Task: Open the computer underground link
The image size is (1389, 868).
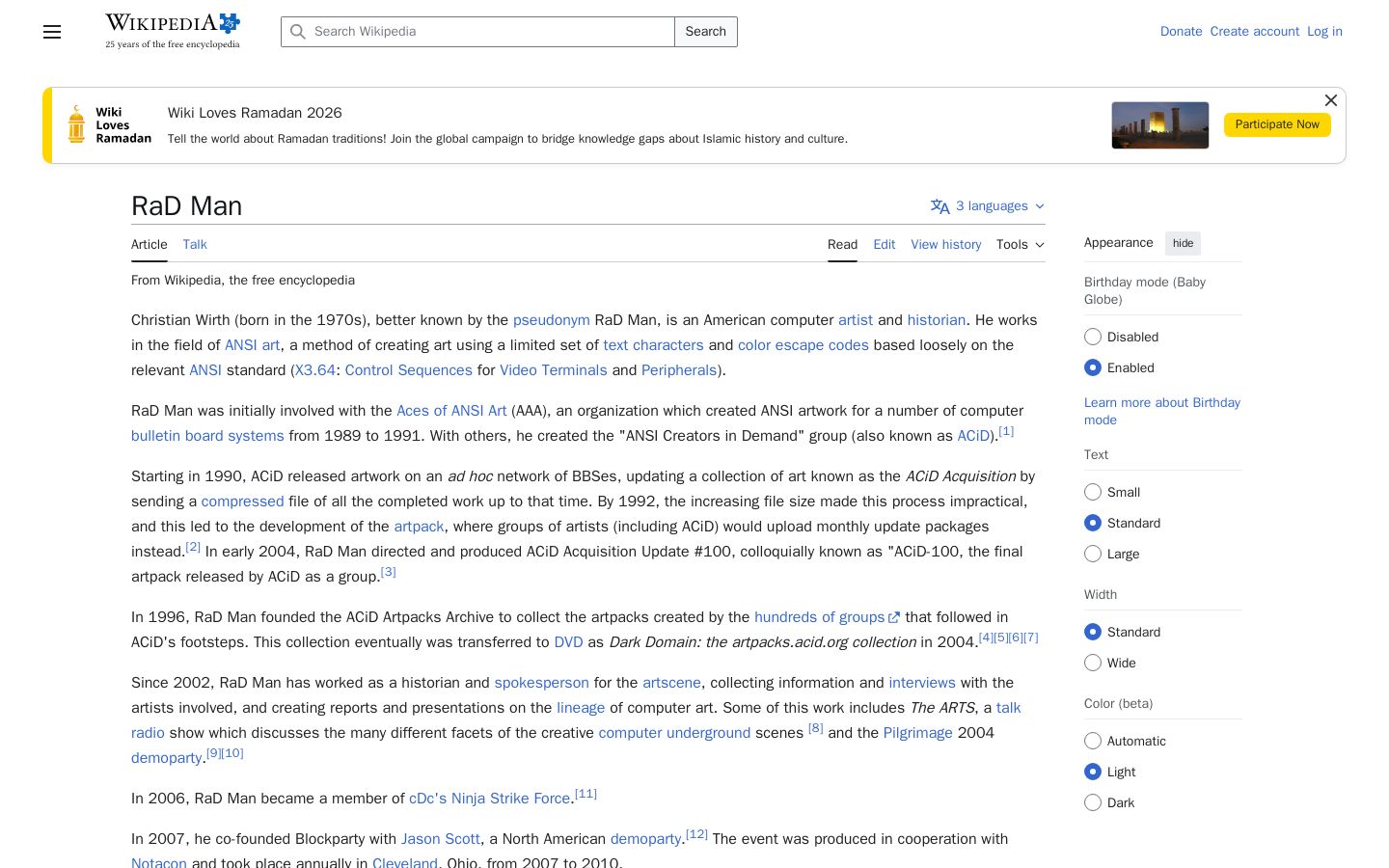Action: [x=674, y=733]
